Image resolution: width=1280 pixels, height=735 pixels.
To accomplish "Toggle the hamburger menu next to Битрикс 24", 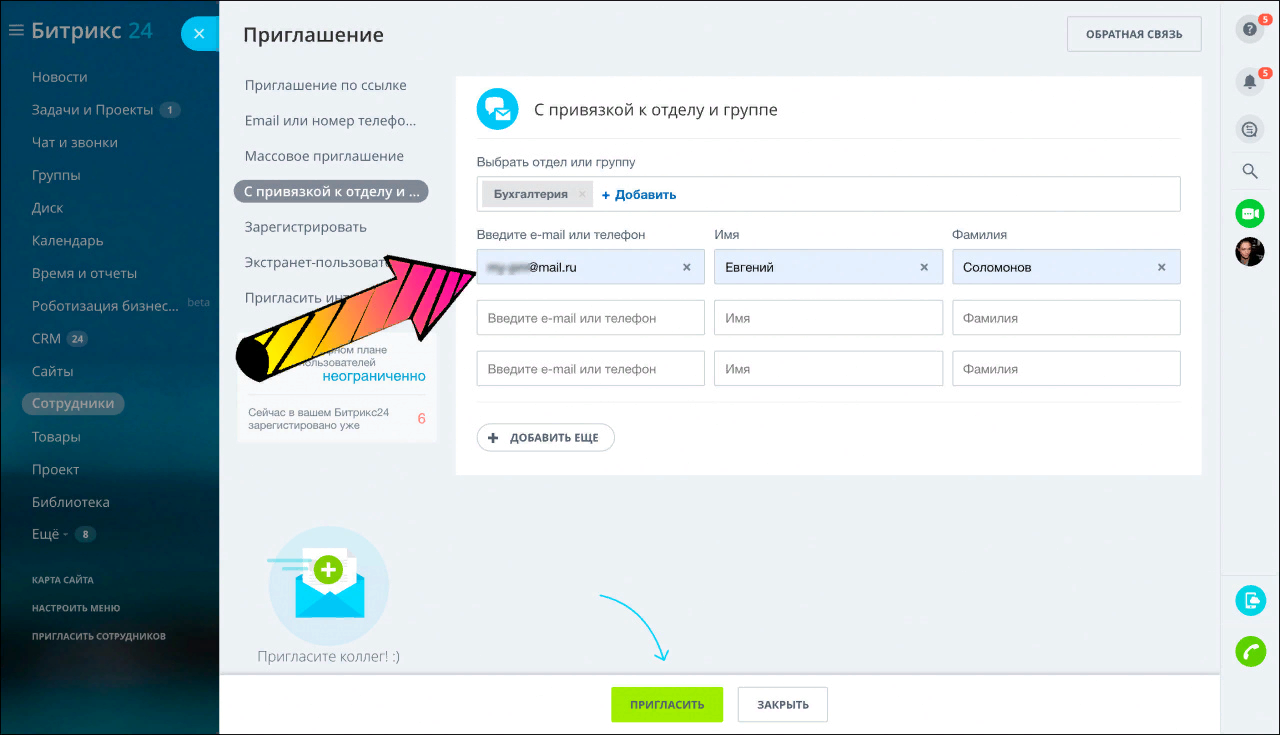I will click(x=16, y=31).
